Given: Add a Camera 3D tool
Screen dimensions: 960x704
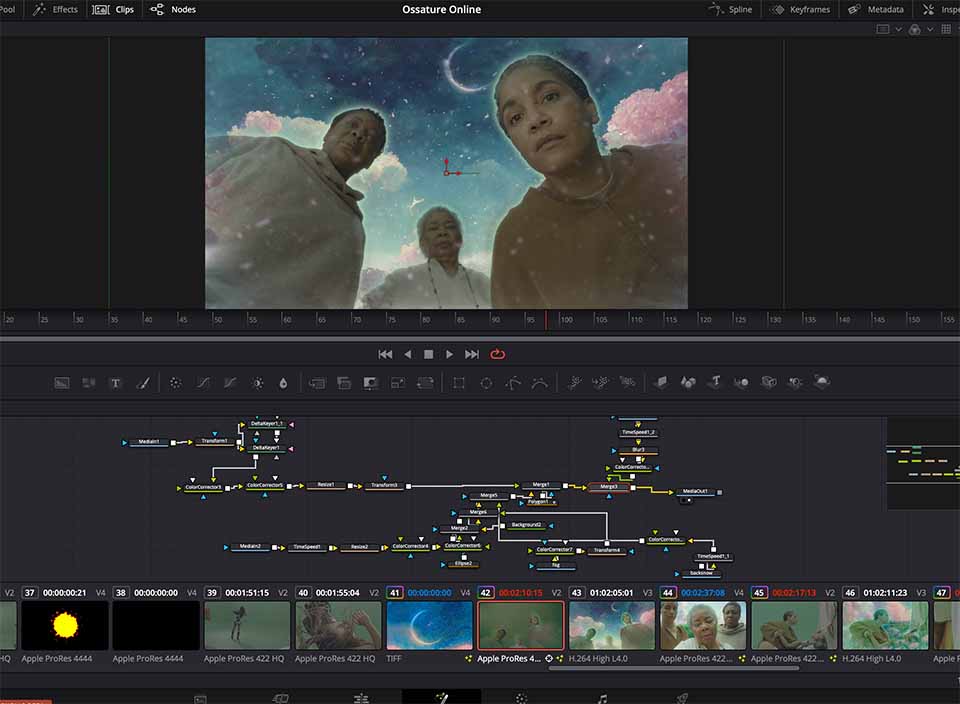Looking at the screenshot, I should [769, 383].
